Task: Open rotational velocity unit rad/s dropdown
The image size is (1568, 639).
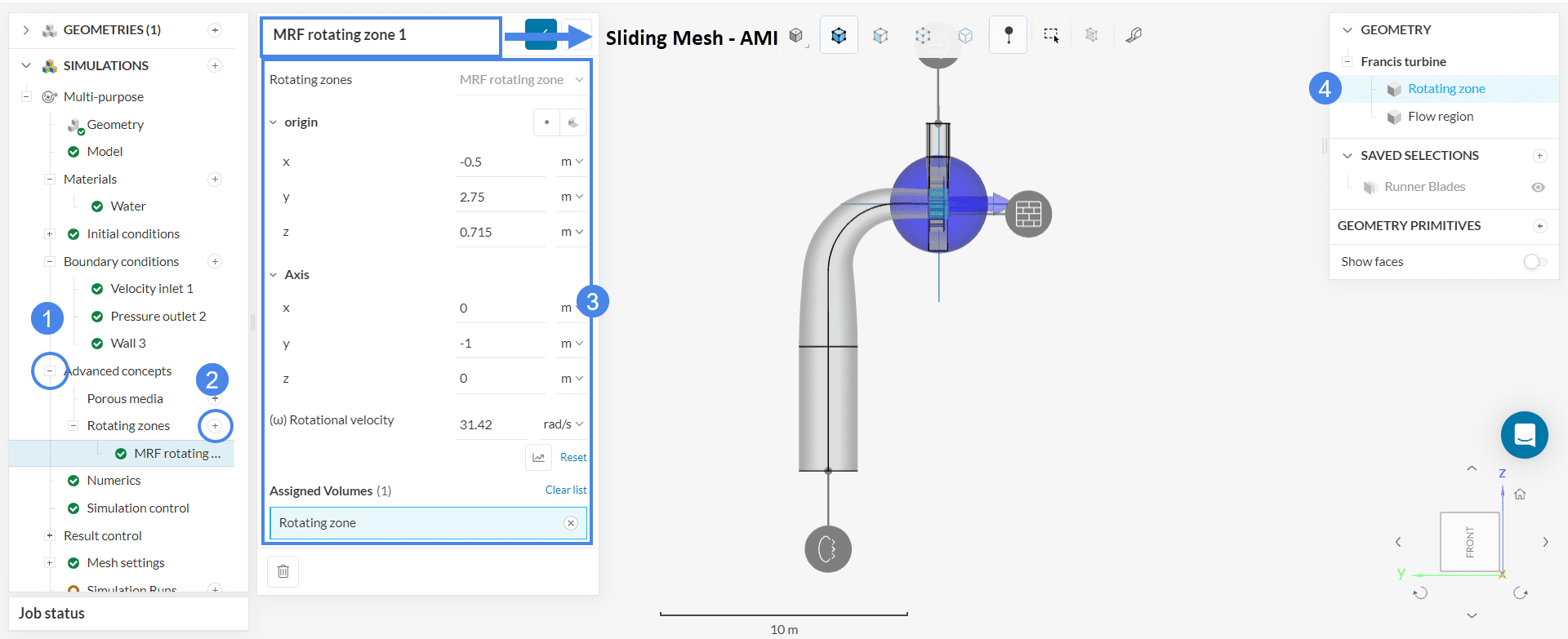Action: pyautogui.click(x=563, y=424)
